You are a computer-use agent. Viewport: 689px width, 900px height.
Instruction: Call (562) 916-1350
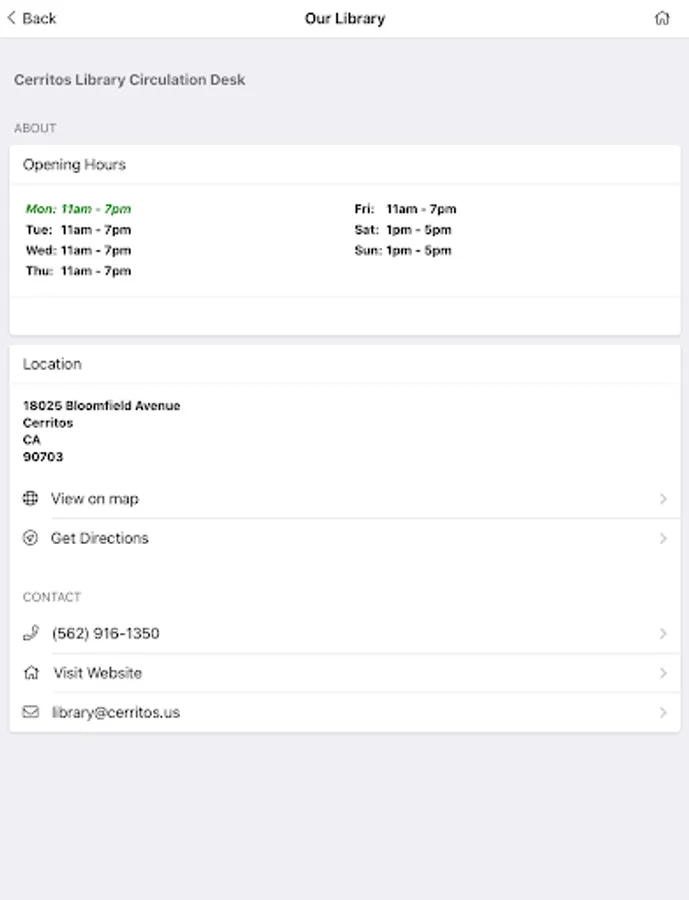click(105, 633)
